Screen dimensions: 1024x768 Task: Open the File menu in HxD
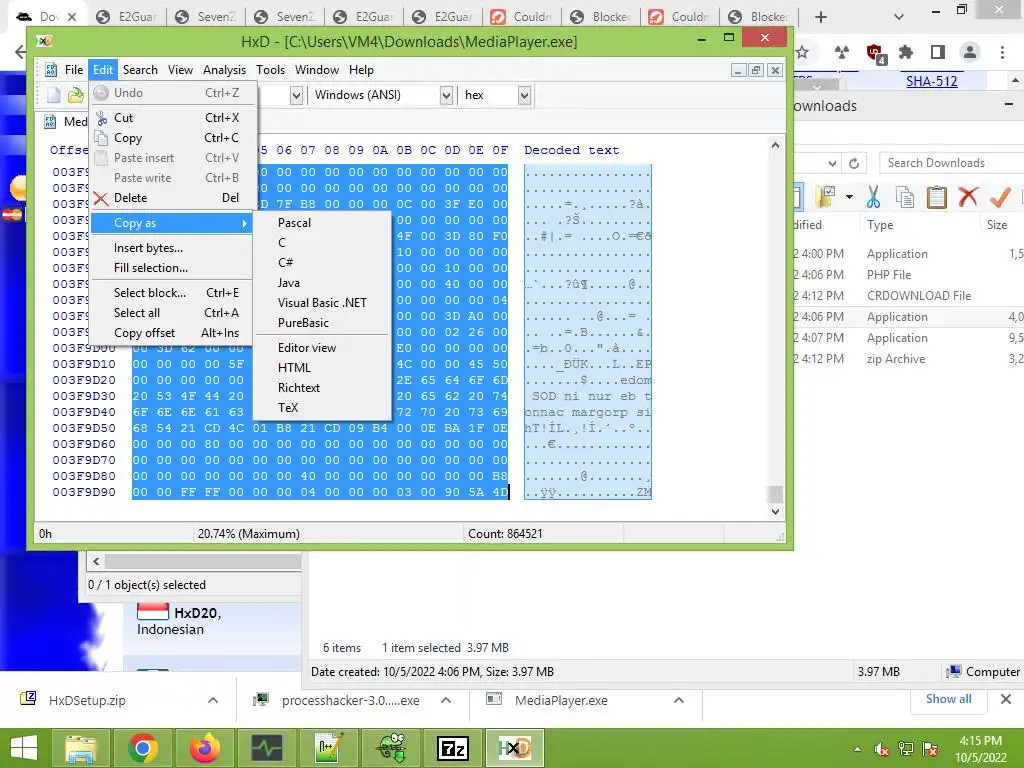(x=73, y=70)
